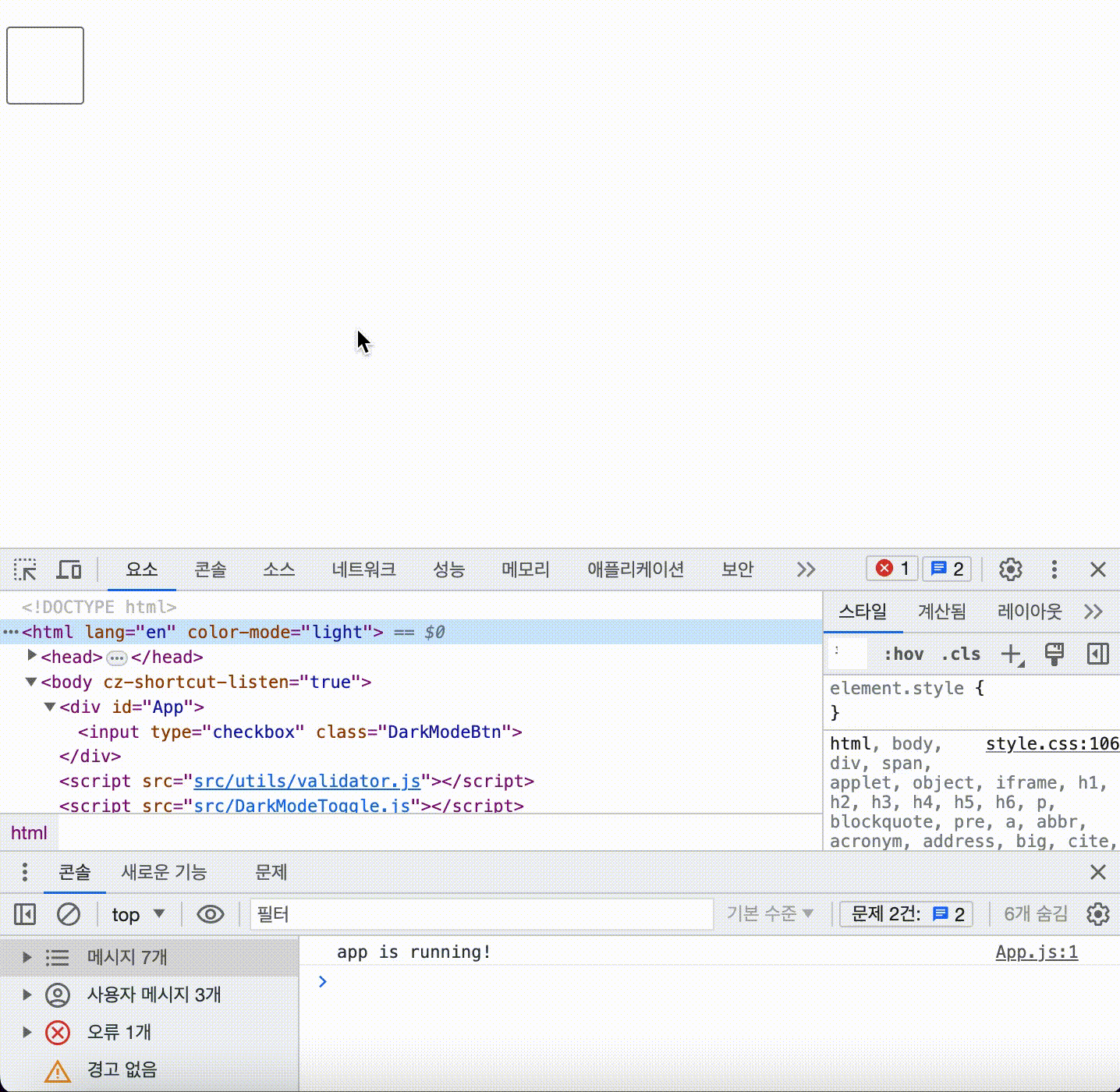
Task: Open the 레이아웃 pane tab
Action: point(1030,612)
